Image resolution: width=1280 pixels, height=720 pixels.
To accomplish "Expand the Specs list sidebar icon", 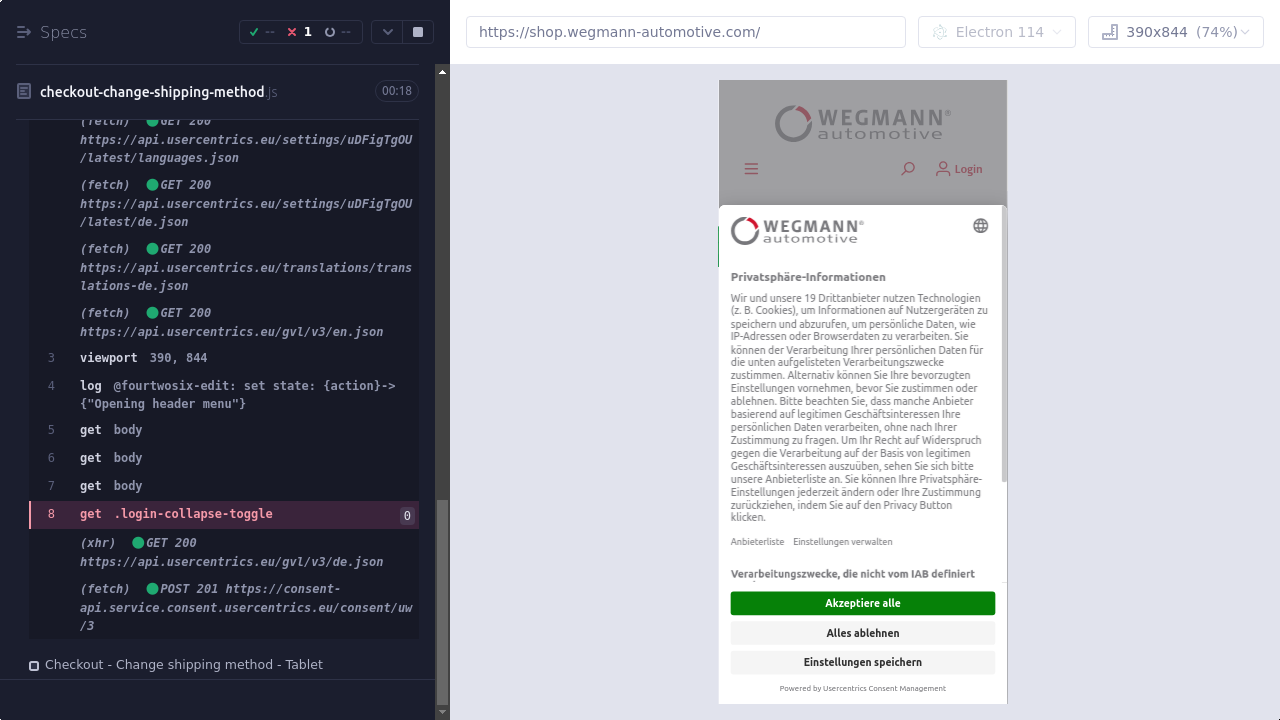I will [24, 32].
